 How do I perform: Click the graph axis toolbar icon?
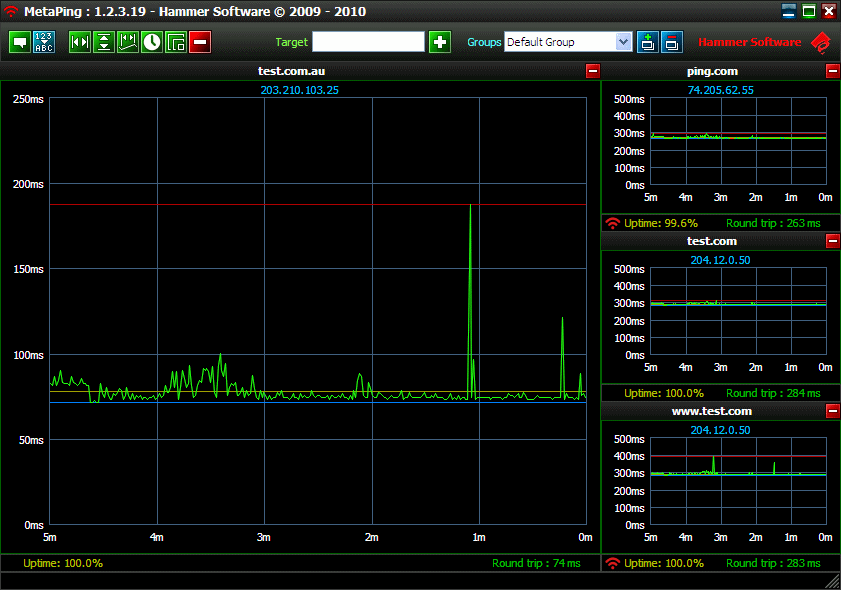128,42
